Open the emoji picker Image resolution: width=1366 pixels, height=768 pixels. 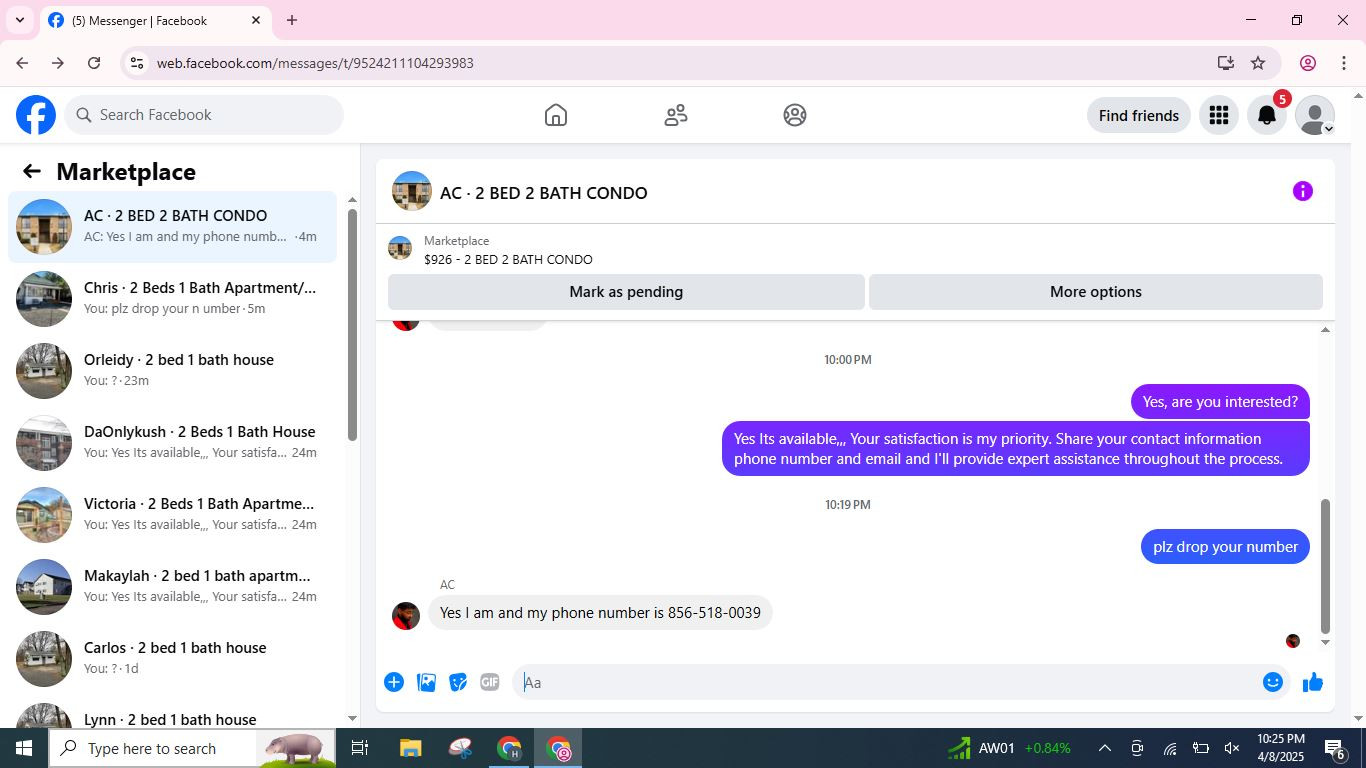[1272, 682]
